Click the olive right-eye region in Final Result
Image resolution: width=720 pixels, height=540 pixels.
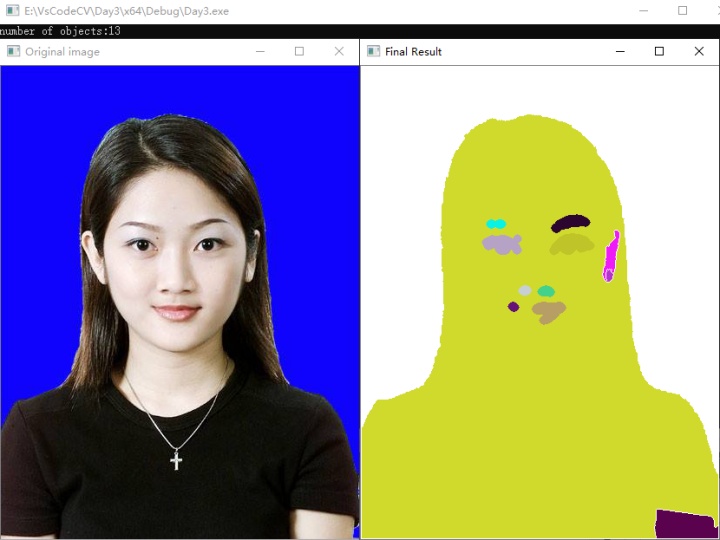coord(572,244)
